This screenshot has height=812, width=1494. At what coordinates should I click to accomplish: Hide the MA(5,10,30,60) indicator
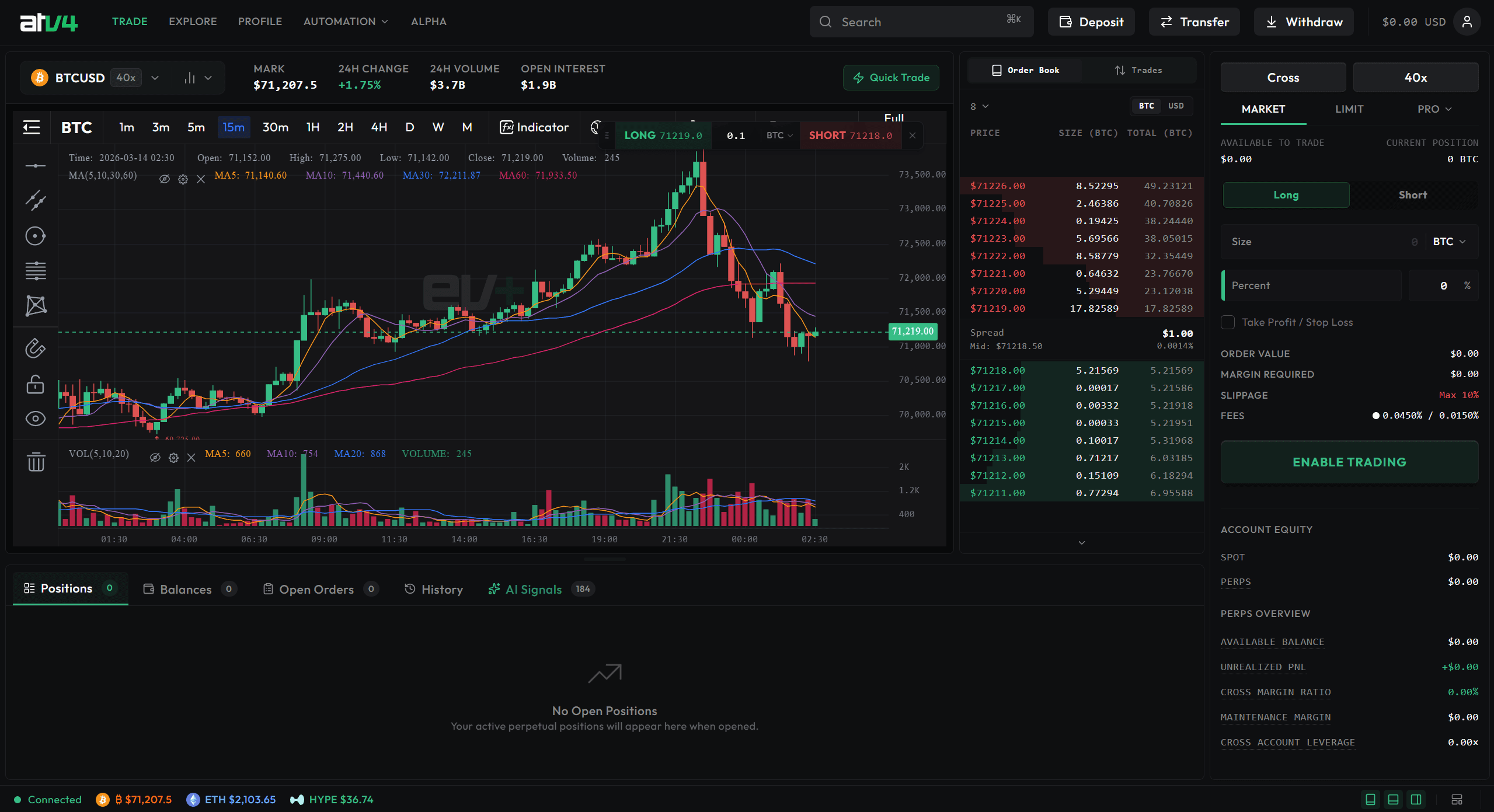pyautogui.click(x=165, y=179)
